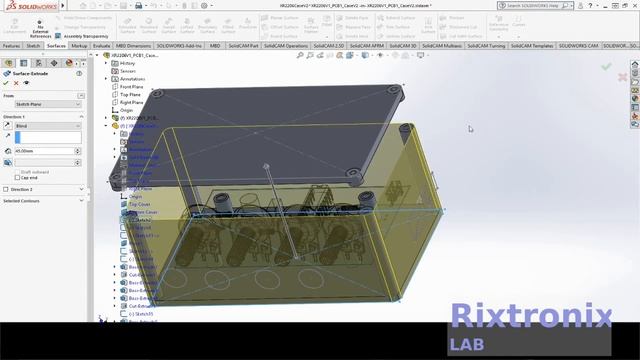Screen dimensions: 640x360
Task: Collapse the Direction 1 section chevron
Action: (81, 117)
